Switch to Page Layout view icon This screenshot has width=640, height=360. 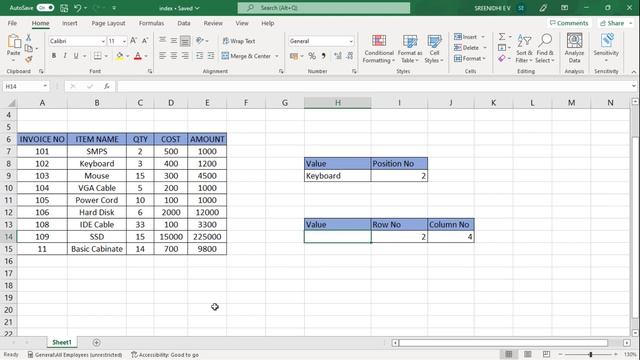click(x=528, y=354)
